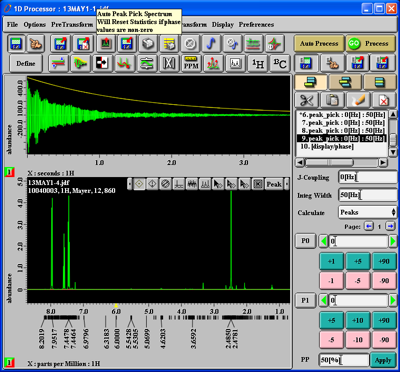Select the 1H proton preset icon

click(258, 63)
